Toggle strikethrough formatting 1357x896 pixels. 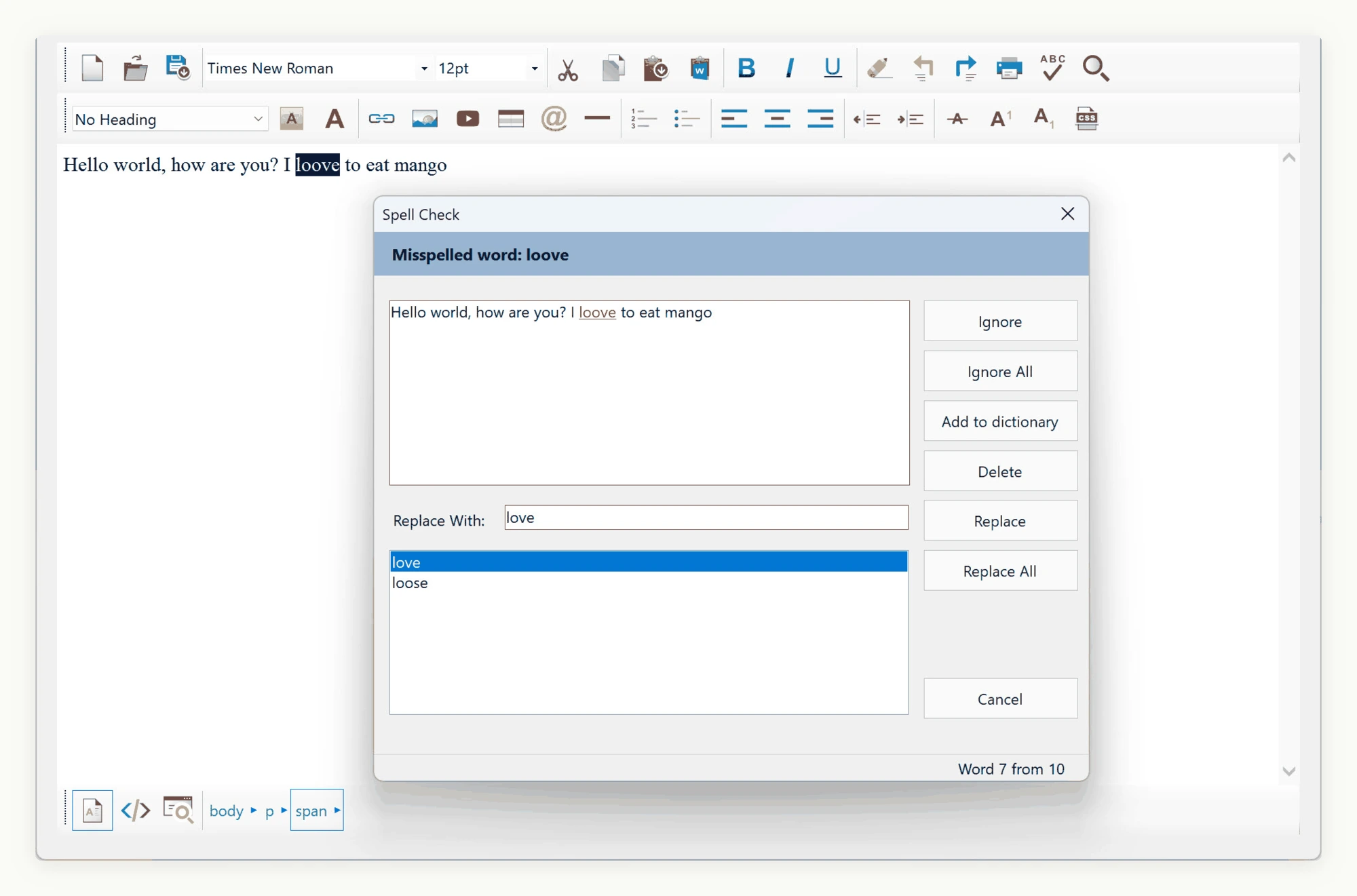pyautogui.click(x=957, y=119)
